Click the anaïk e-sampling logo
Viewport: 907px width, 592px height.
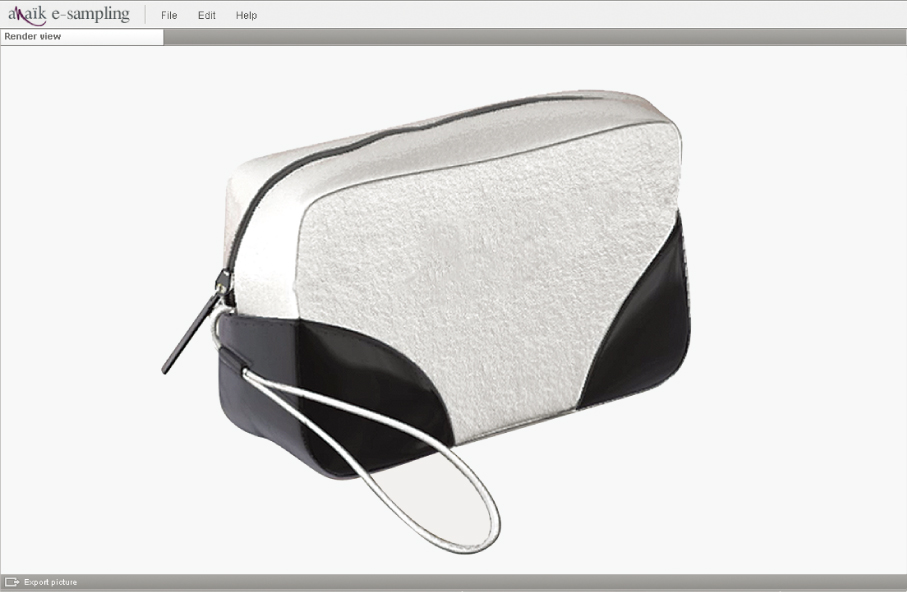pyautogui.click(x=68, y=14)
